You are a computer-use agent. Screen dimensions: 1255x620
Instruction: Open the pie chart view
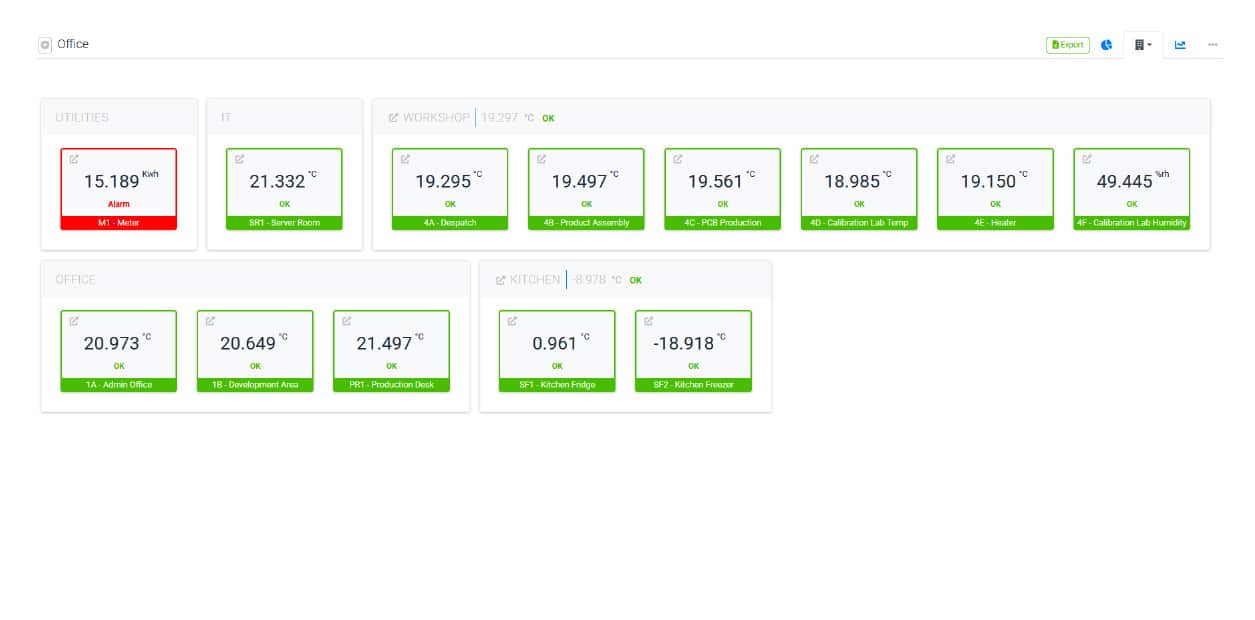(1106, 45)
